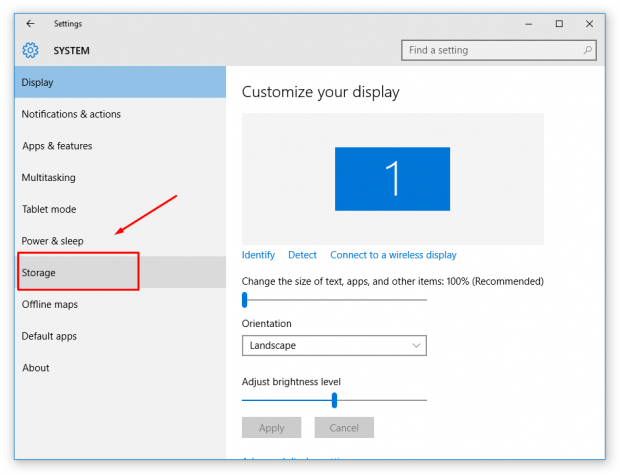Image resolution: width=620 pixels, height=475 pixels.
Task: Open Notifications & actions settings
Action: click(71, 114)
